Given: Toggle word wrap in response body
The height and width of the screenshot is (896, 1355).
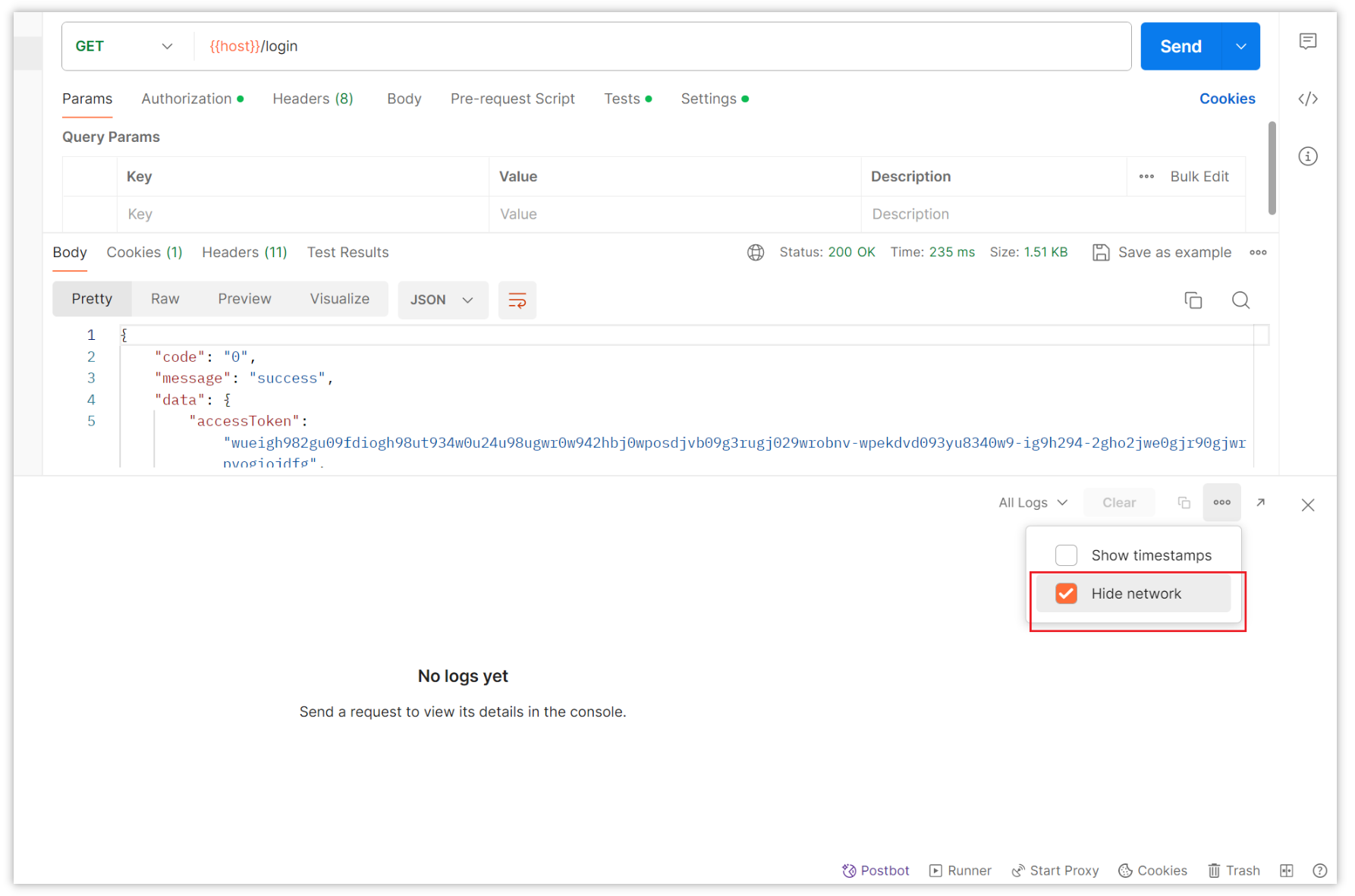Looking at the screenshot, I should 517,300.
